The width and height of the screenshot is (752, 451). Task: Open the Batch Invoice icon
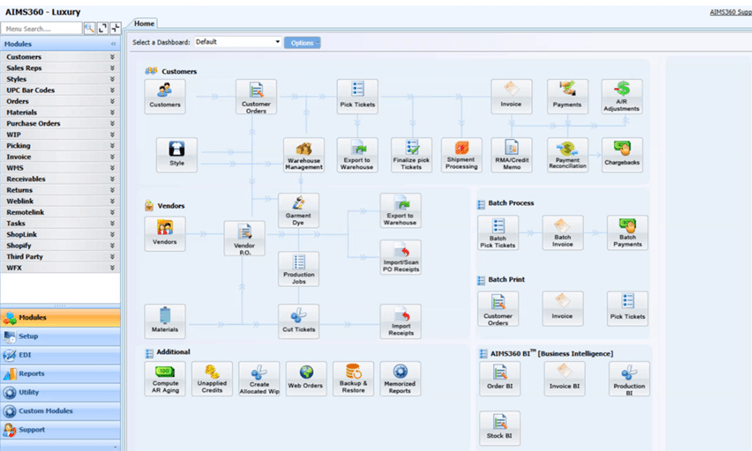563,233
